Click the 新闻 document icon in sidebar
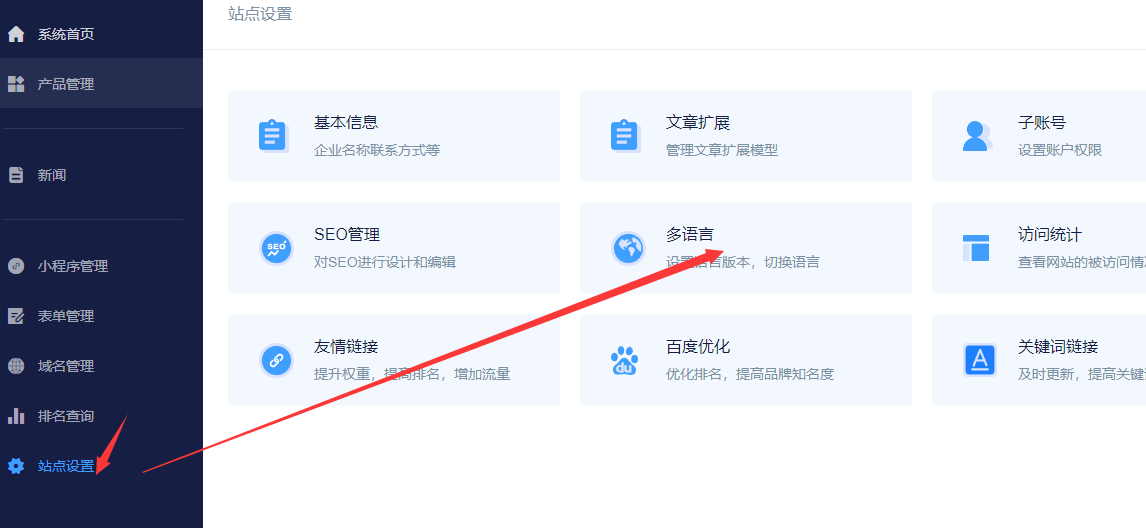This screenshot has height=528, width=1146. coord(16,175)
